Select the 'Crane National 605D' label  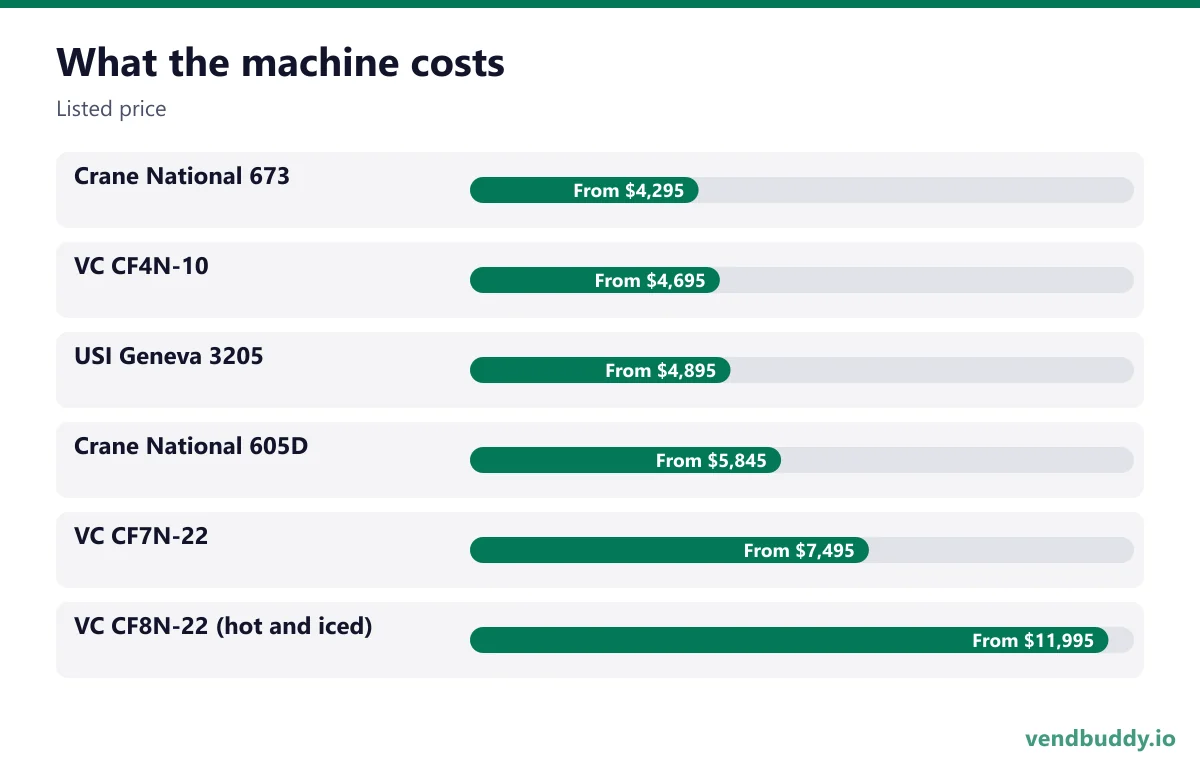pos(191,446)
